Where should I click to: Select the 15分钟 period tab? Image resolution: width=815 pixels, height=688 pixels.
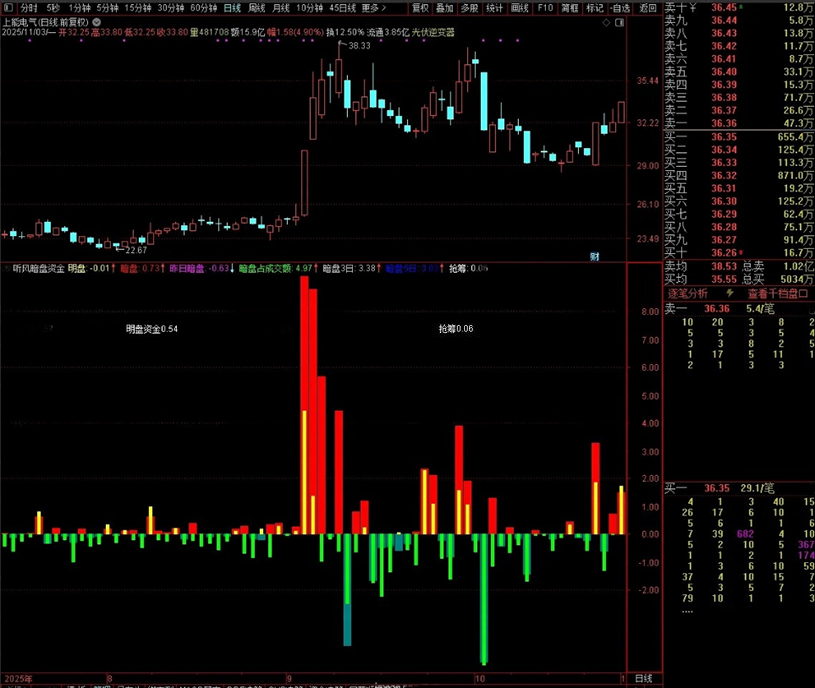(138, 8)
